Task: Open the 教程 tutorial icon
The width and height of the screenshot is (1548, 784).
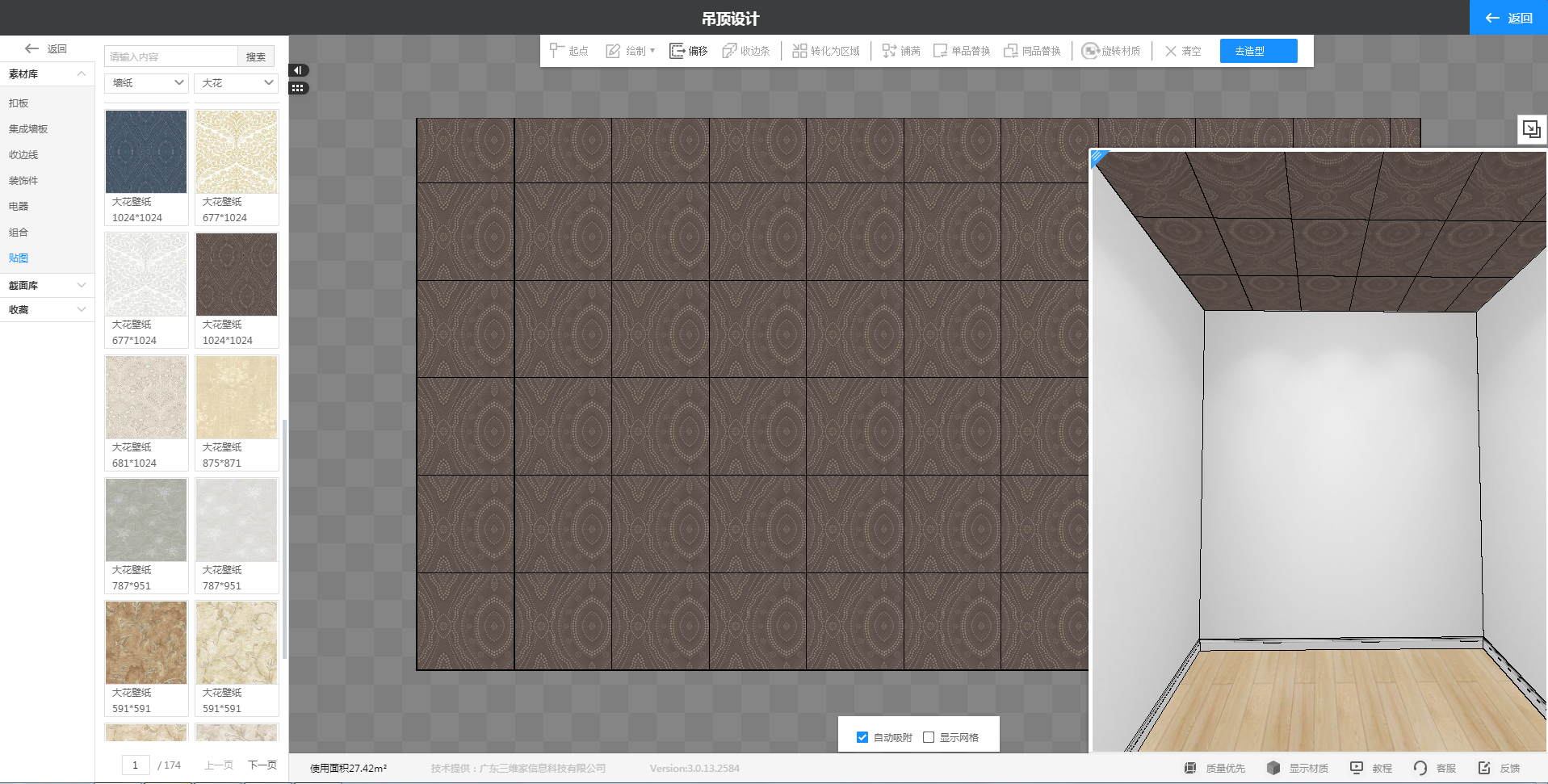Action: (x=1357, y=768)
